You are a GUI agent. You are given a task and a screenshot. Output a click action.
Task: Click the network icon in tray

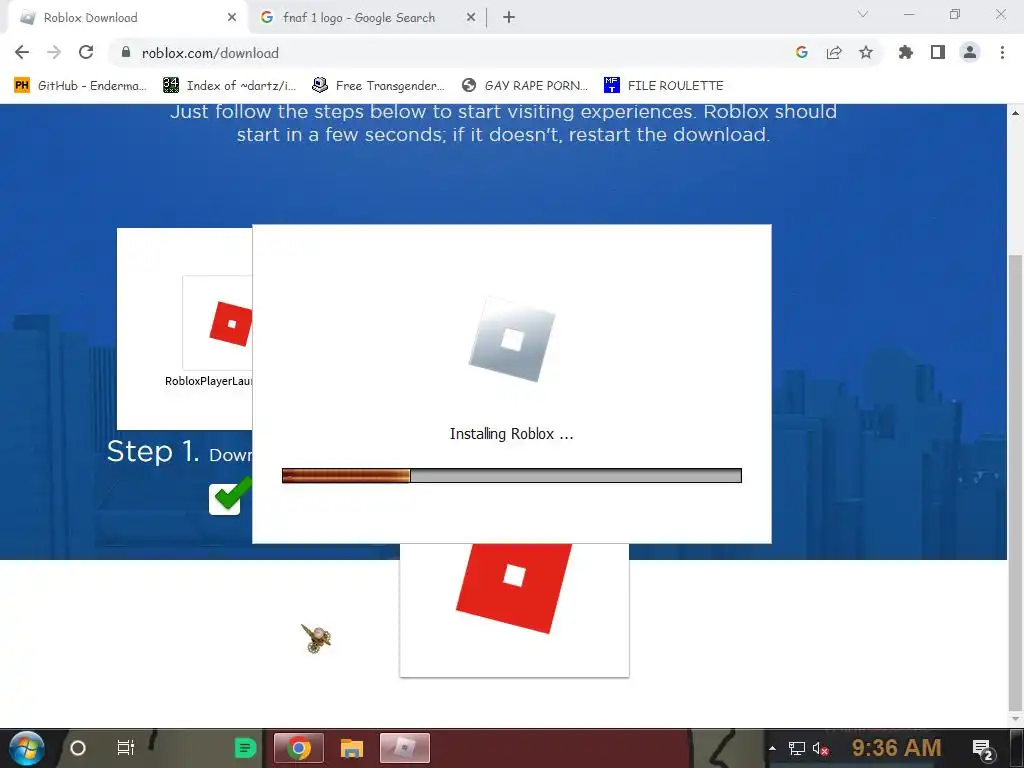pos(796,748)
